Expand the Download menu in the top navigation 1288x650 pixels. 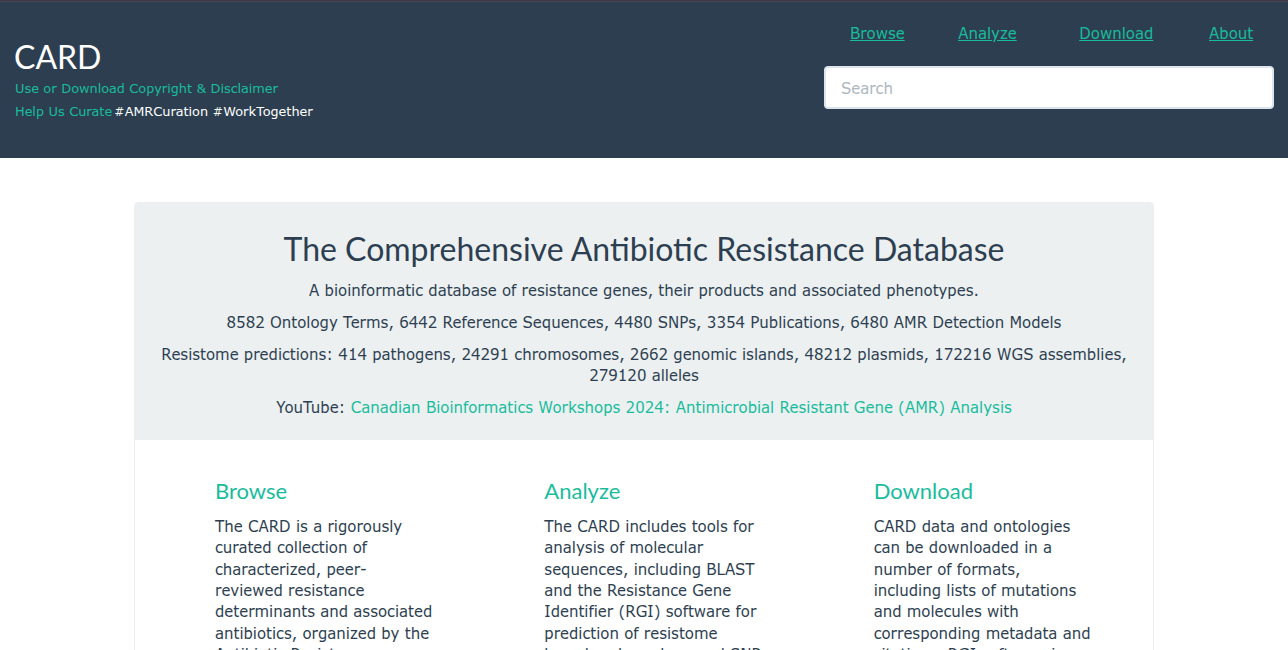pyautogui.click(x=1116, y=33)
